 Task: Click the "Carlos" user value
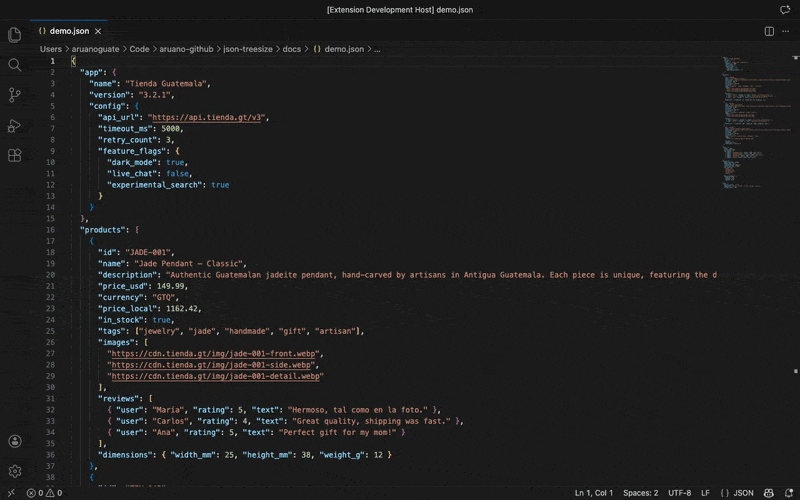click(170, 421)
